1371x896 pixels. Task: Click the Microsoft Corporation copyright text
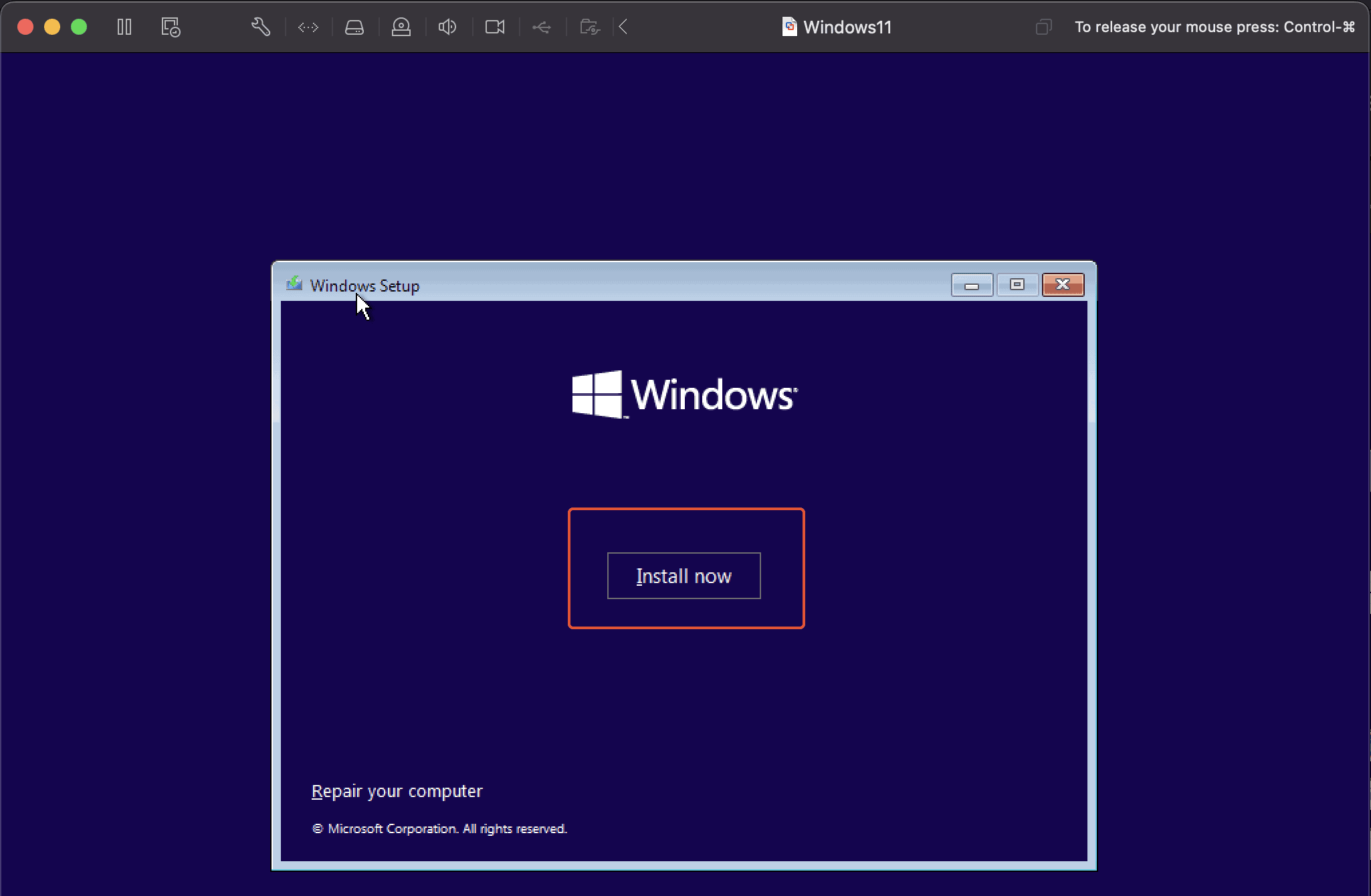(x=439, y=828)
